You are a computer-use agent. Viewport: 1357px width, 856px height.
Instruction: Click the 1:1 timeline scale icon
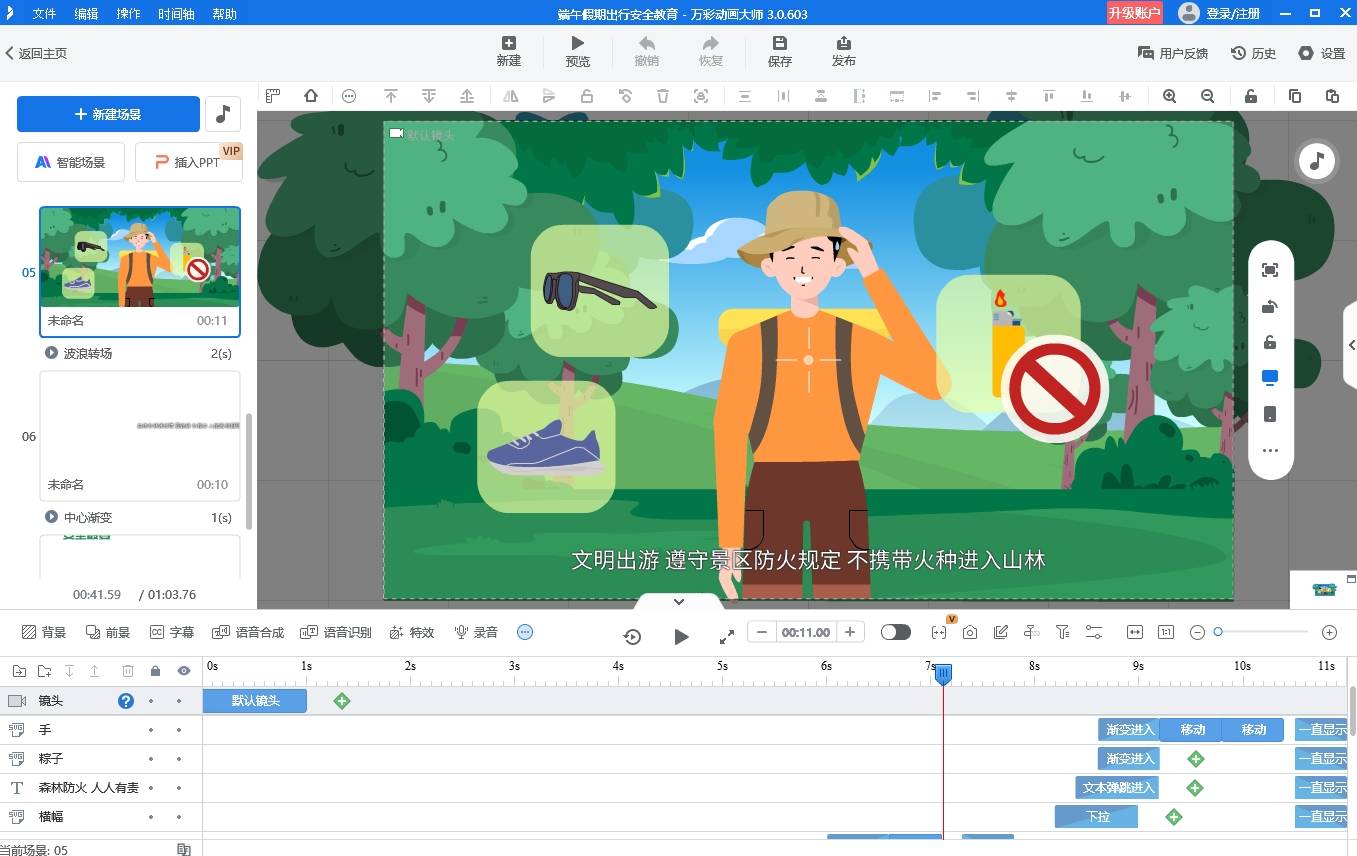(x=1165, y=632)
